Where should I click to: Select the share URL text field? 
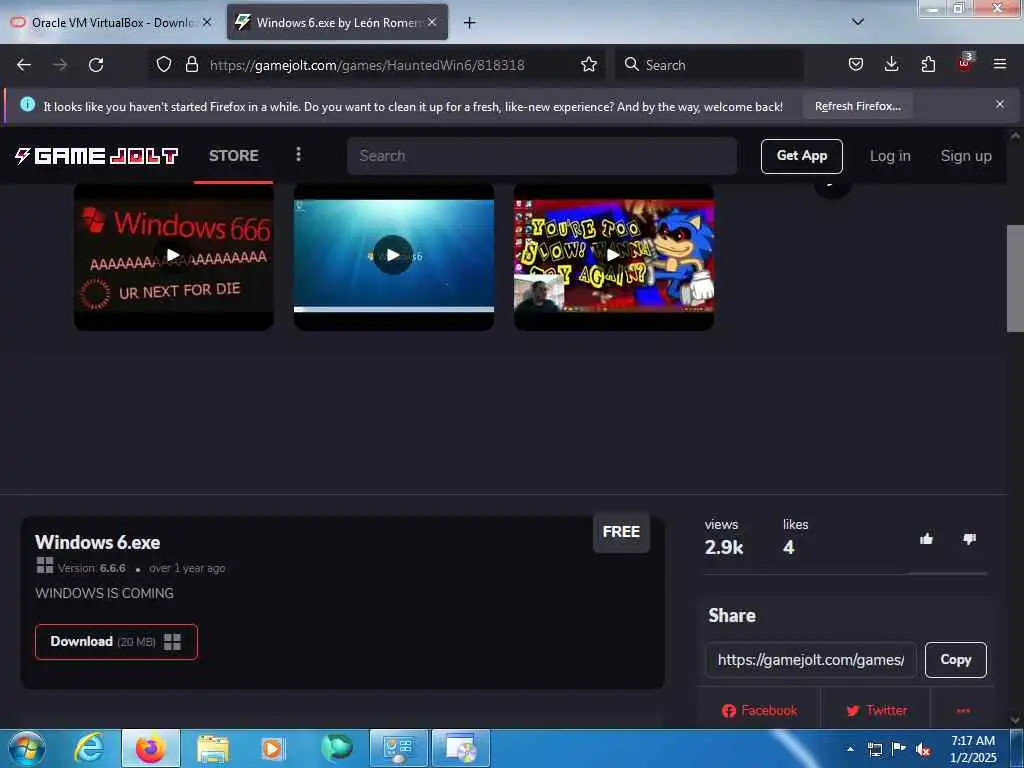click(x=811, y=660)
